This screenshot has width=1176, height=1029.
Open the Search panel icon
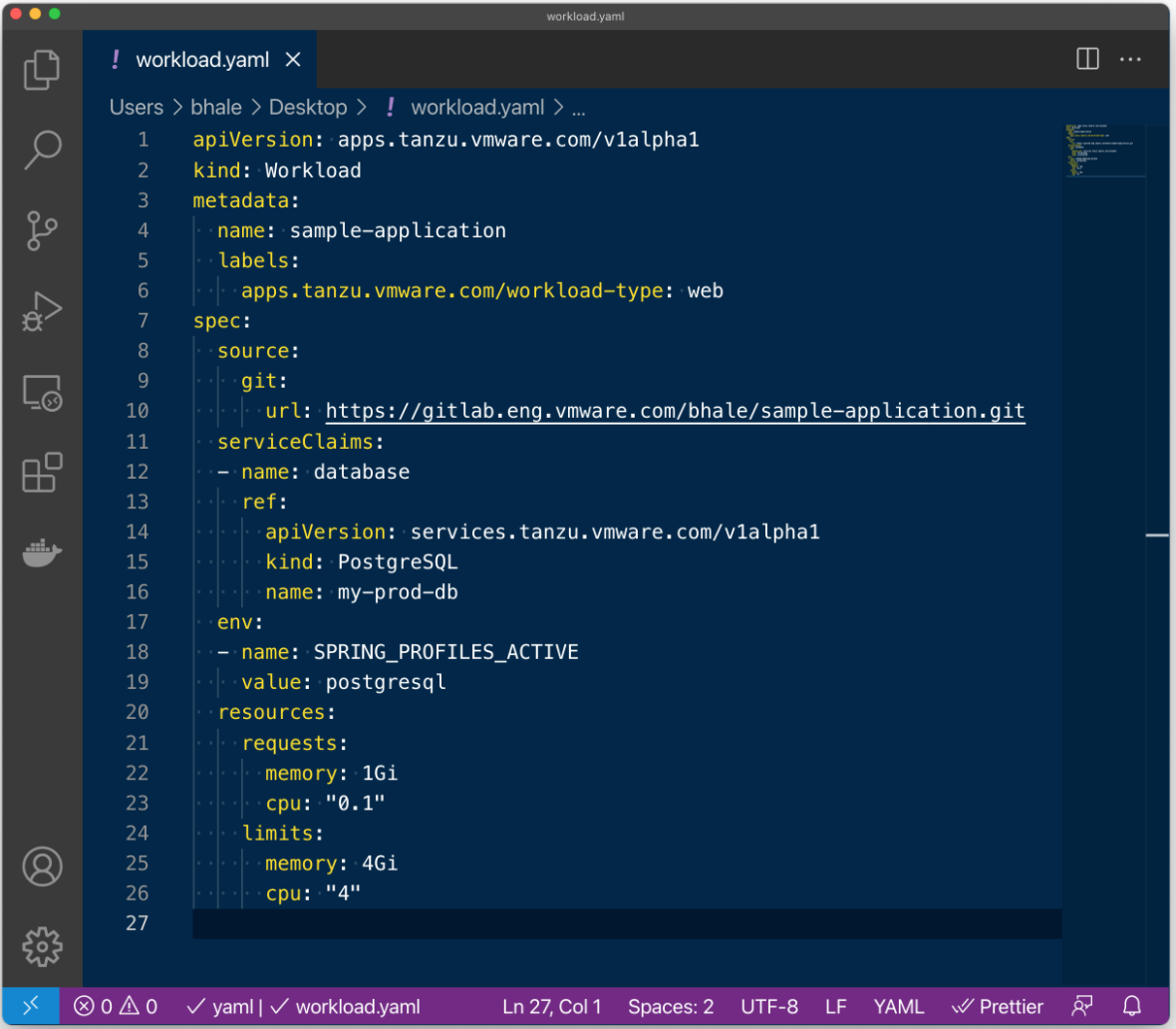tap(42, 150)
